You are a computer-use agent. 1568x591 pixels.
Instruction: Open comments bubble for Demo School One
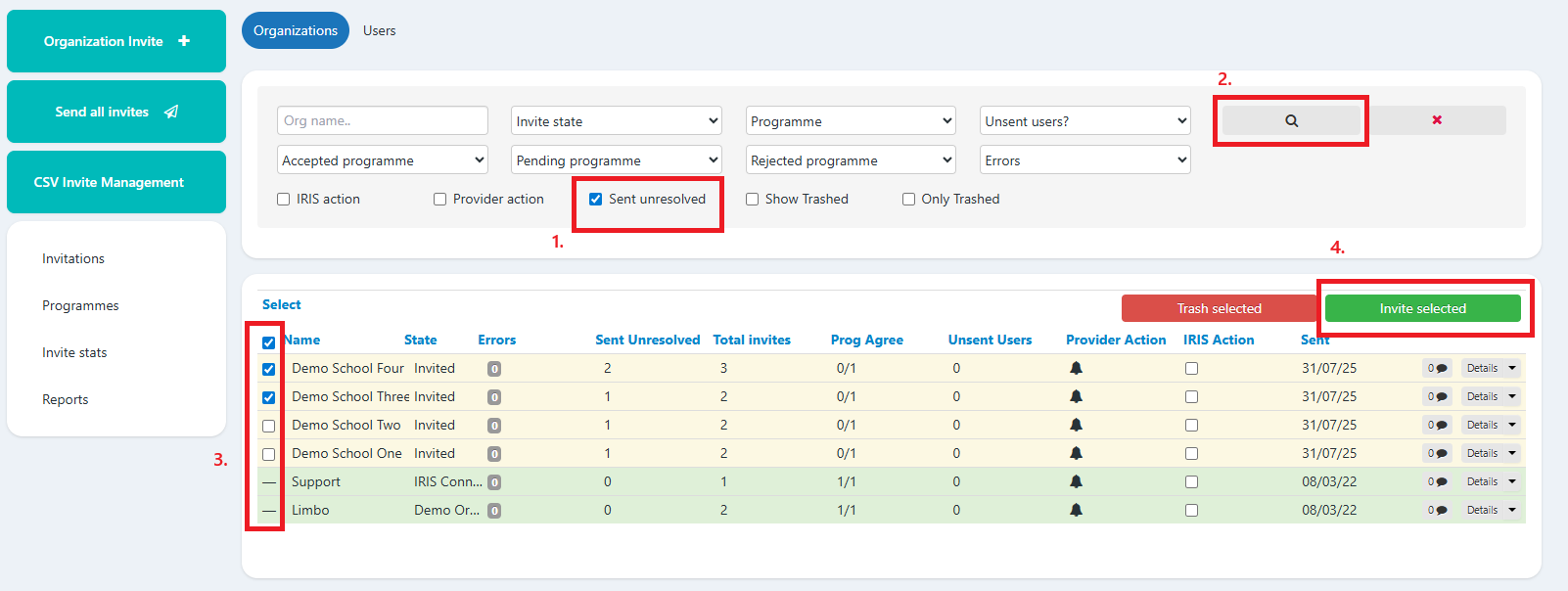1437,453
